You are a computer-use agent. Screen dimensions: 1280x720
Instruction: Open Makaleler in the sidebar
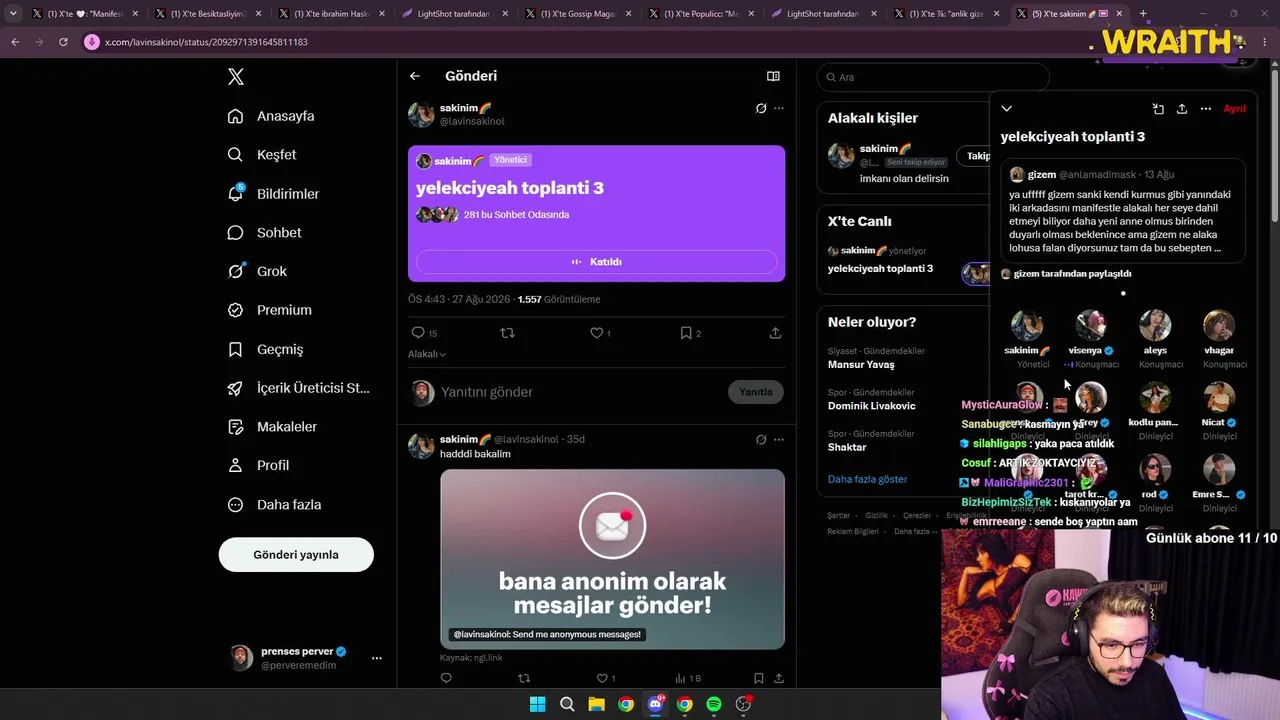[272, 427]
